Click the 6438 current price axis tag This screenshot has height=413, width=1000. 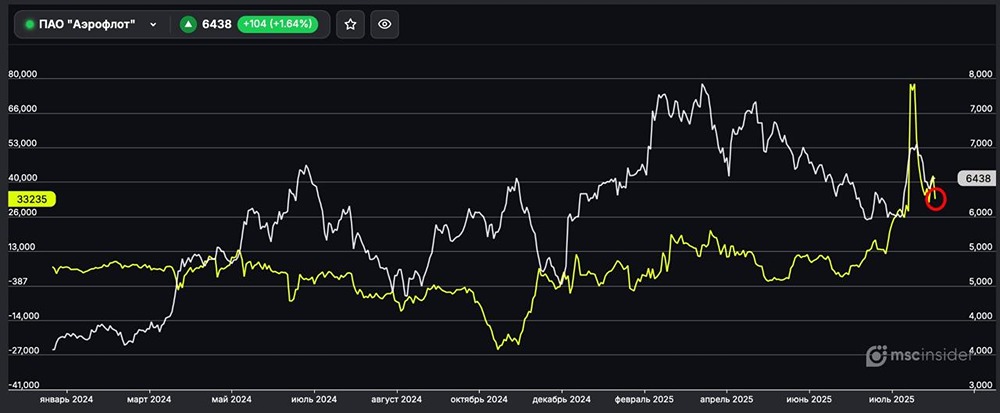[x=972, y=178]
